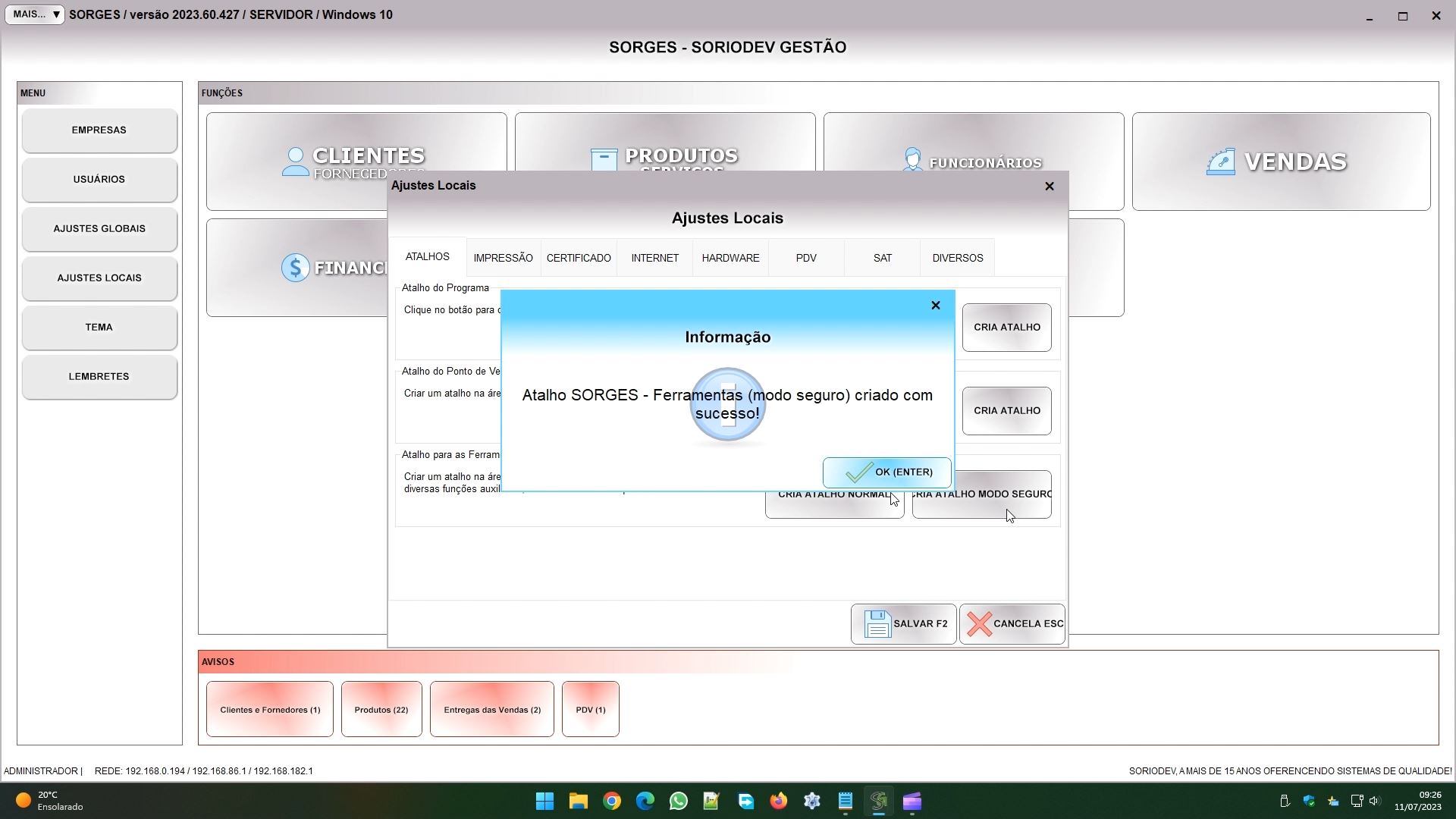
Task: Click the FINANCEIRO dollar icon
Action: click(295, 268)
